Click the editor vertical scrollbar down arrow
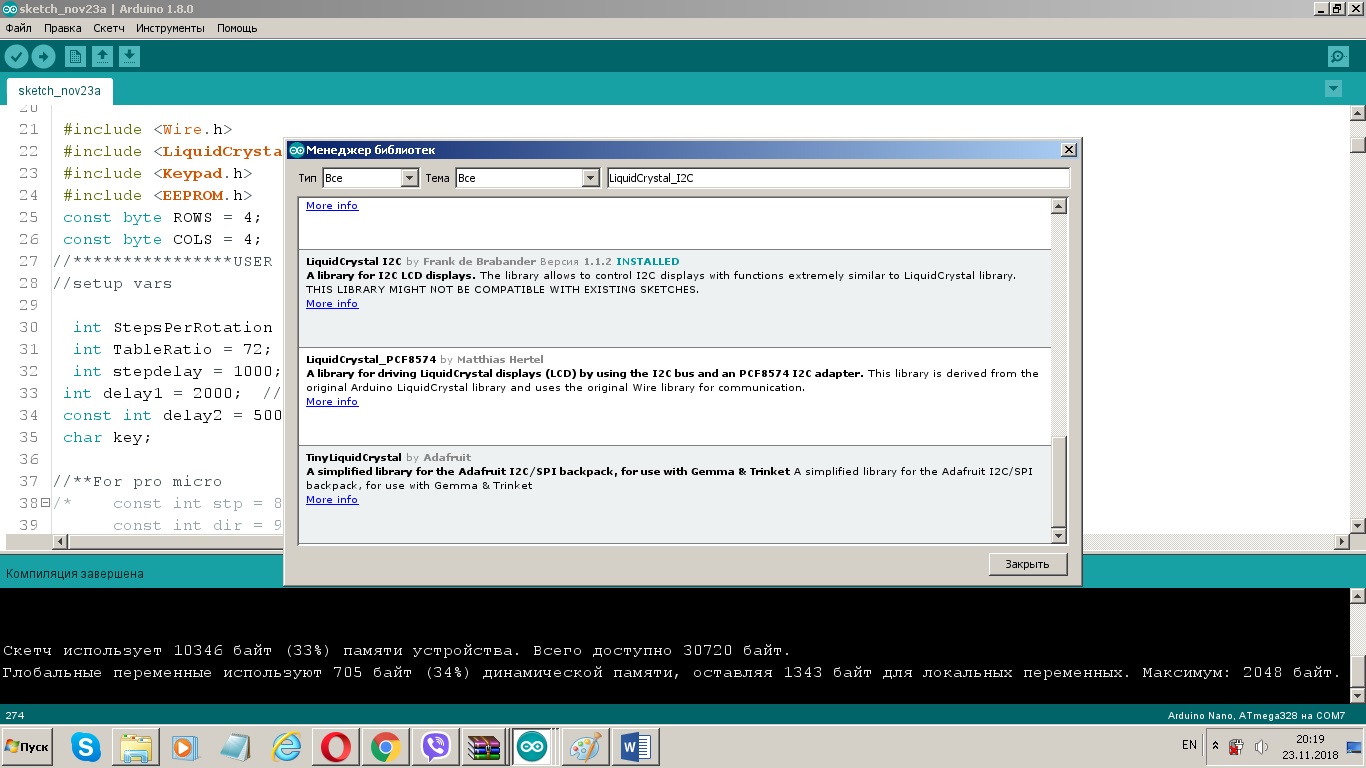This screenshot has width=1366, height=768. point(1357,525)
